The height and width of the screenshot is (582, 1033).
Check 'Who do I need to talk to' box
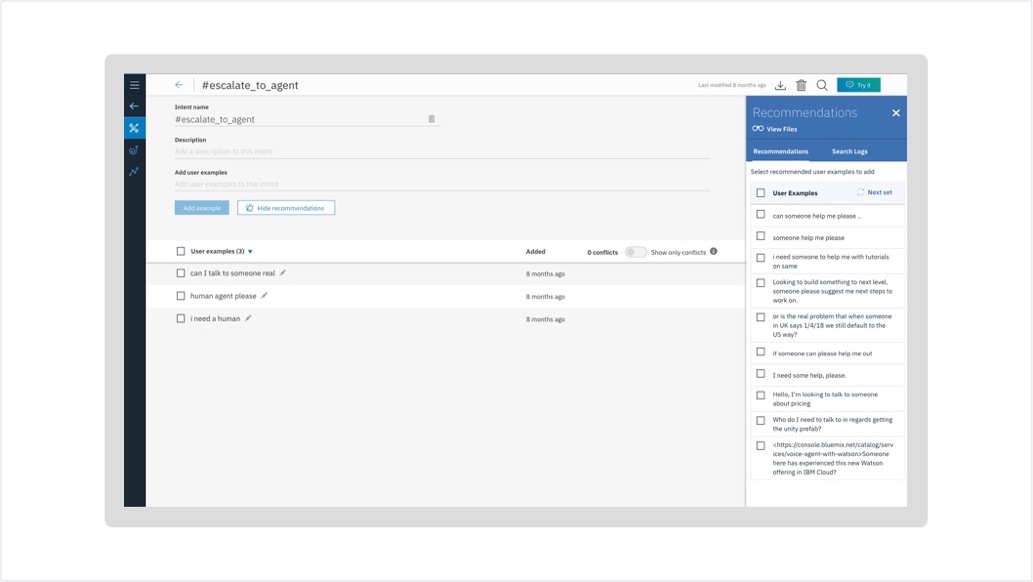pos(761,421)
